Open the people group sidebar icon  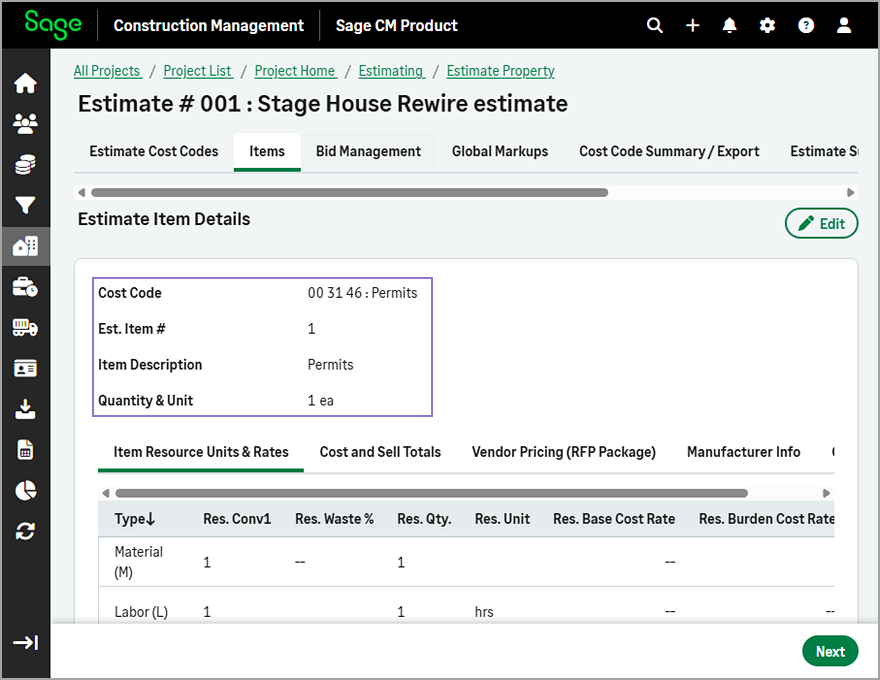click(x=25, y=123)
